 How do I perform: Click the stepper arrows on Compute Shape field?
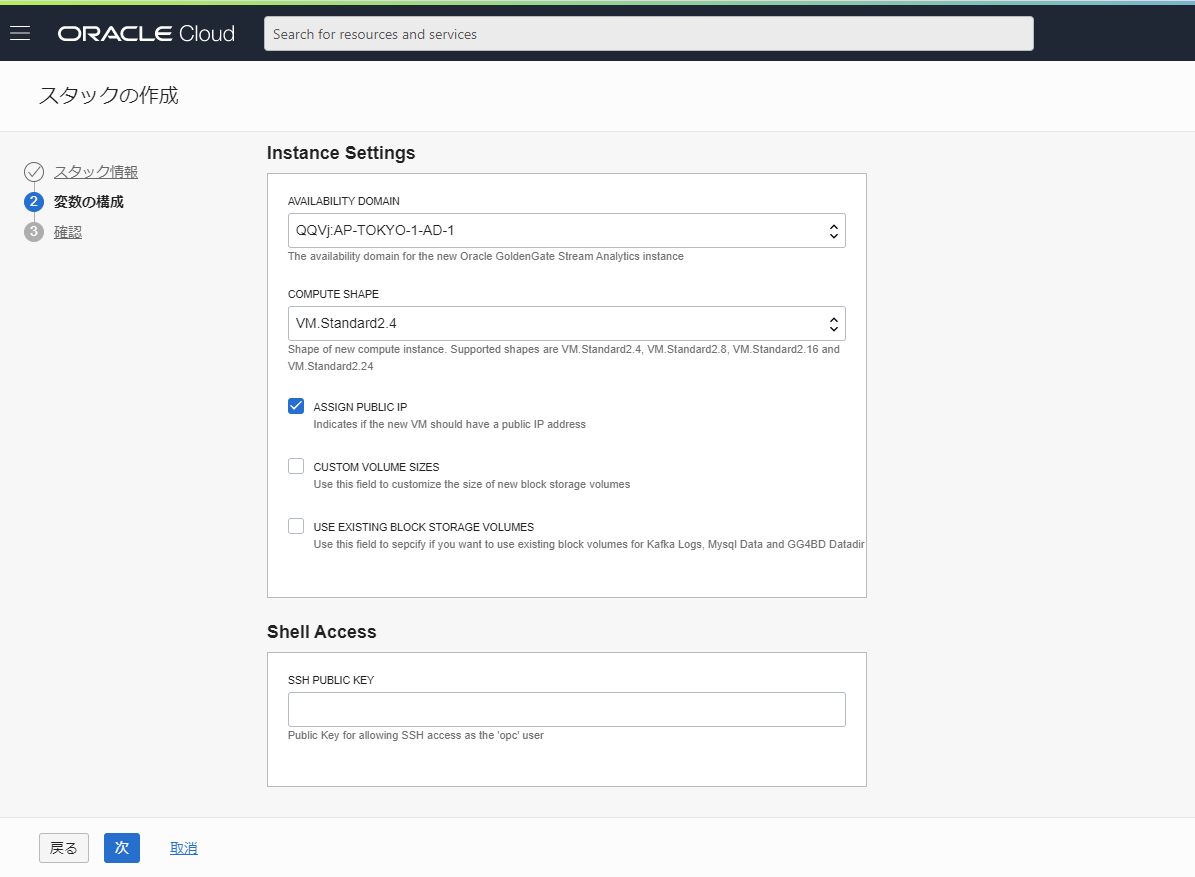(832, 323)
